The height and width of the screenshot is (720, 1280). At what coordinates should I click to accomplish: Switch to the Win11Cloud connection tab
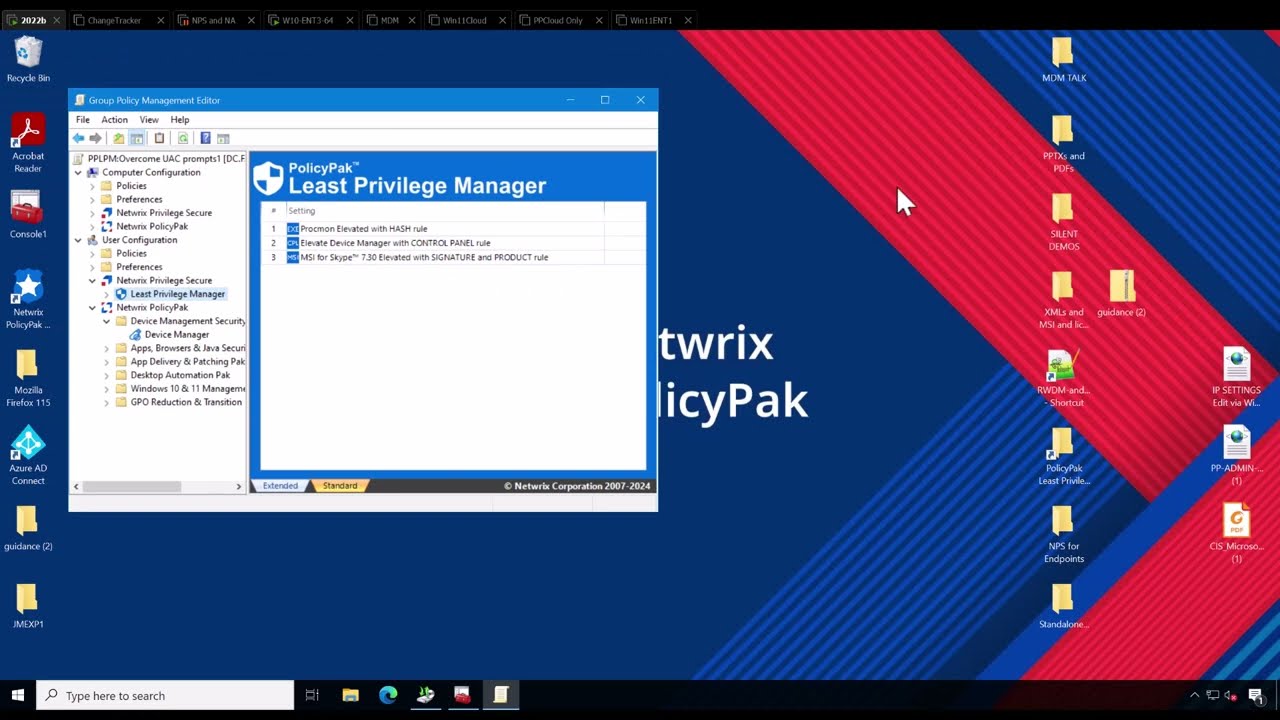(464, 20)
